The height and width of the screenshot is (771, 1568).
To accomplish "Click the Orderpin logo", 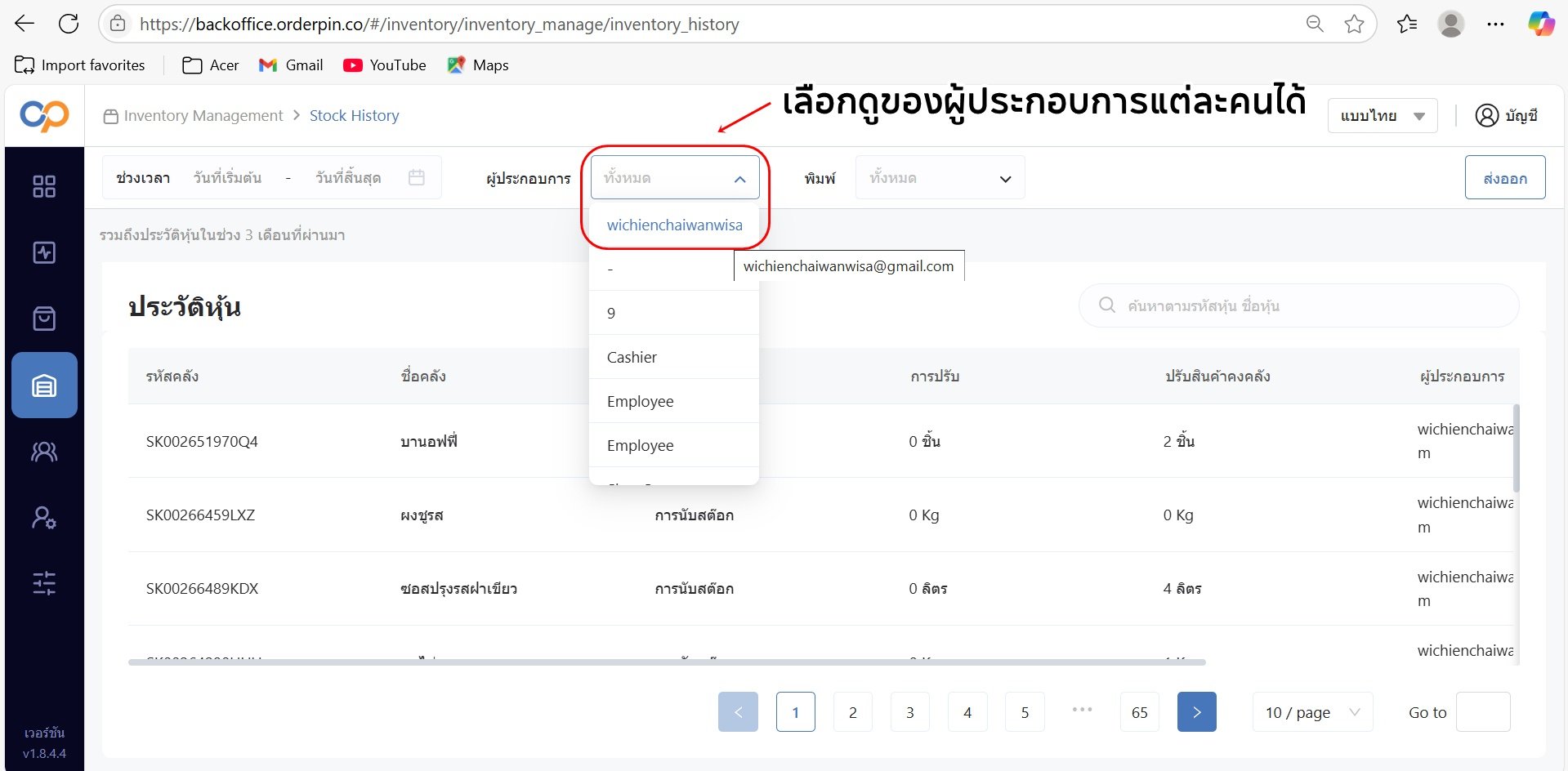I will [x=44, y=115].
